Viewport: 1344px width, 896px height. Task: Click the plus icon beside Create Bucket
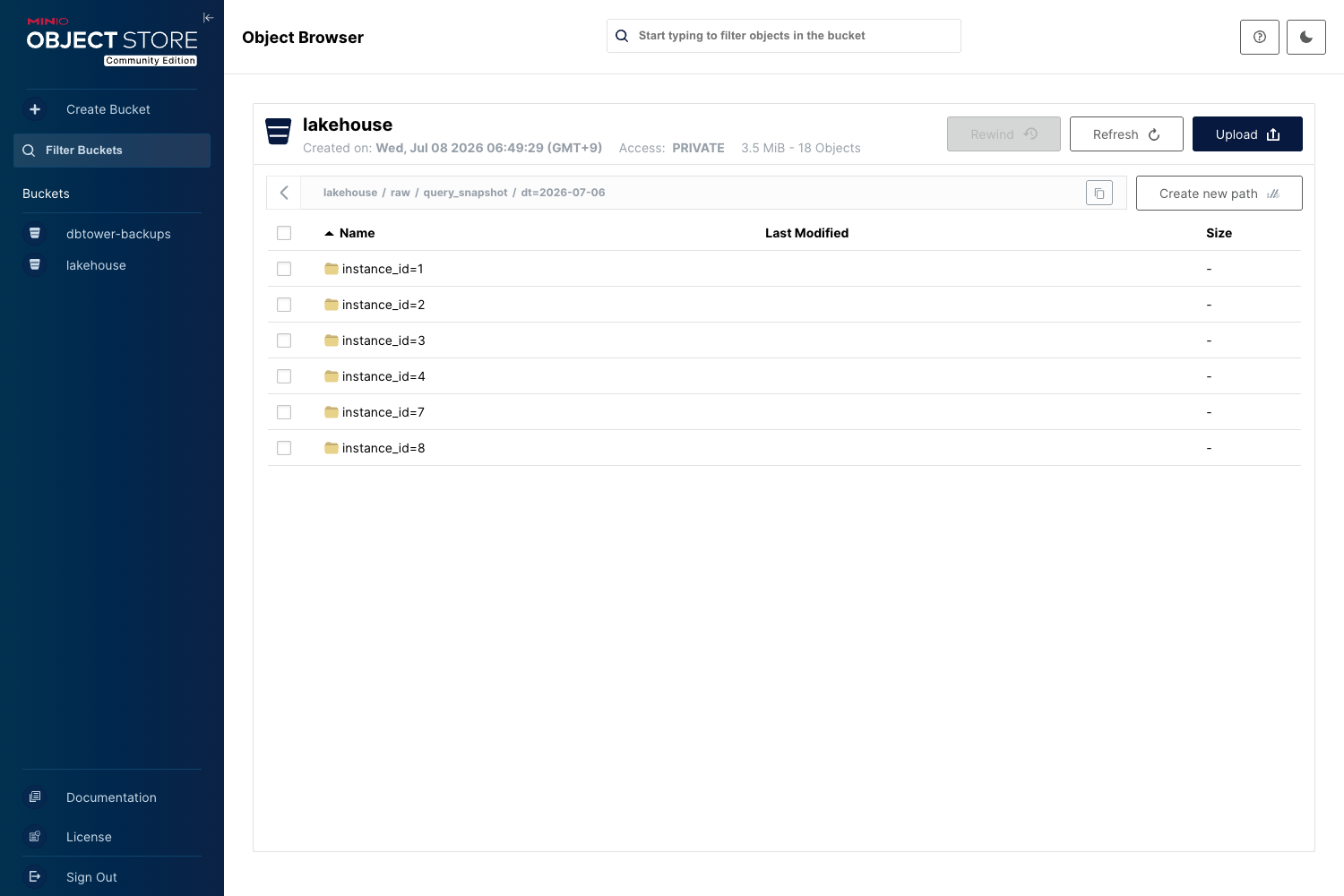tap(35, 109)
